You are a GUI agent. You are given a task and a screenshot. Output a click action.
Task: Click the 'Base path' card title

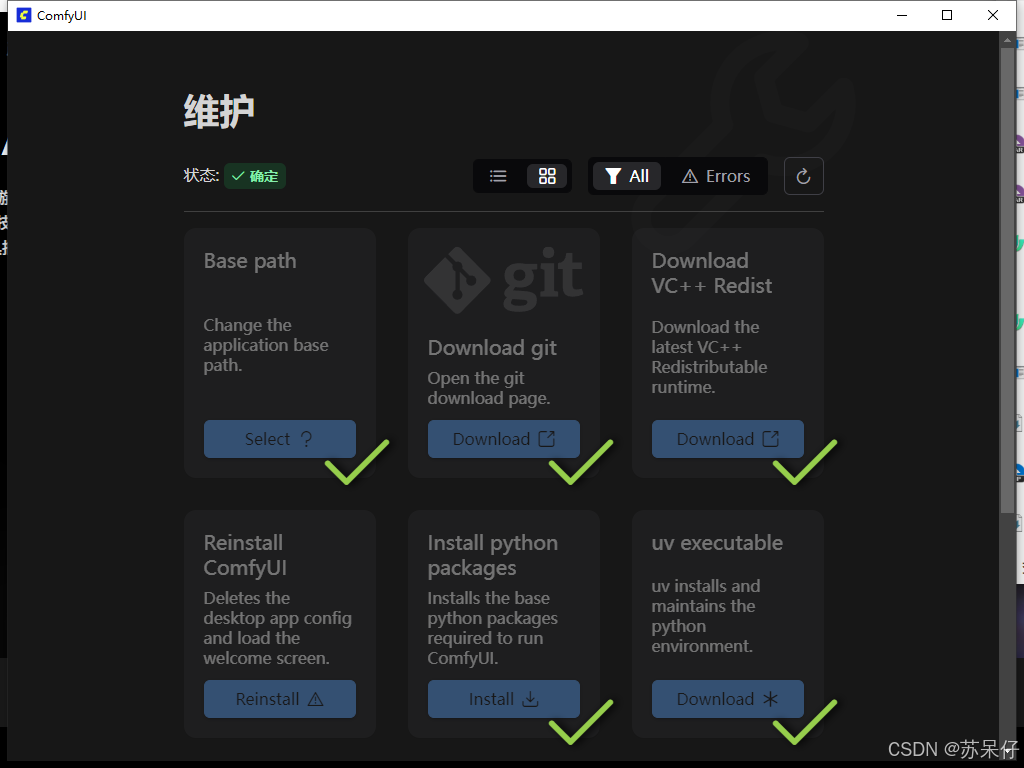pyautogui.click(x=250, y=261)
